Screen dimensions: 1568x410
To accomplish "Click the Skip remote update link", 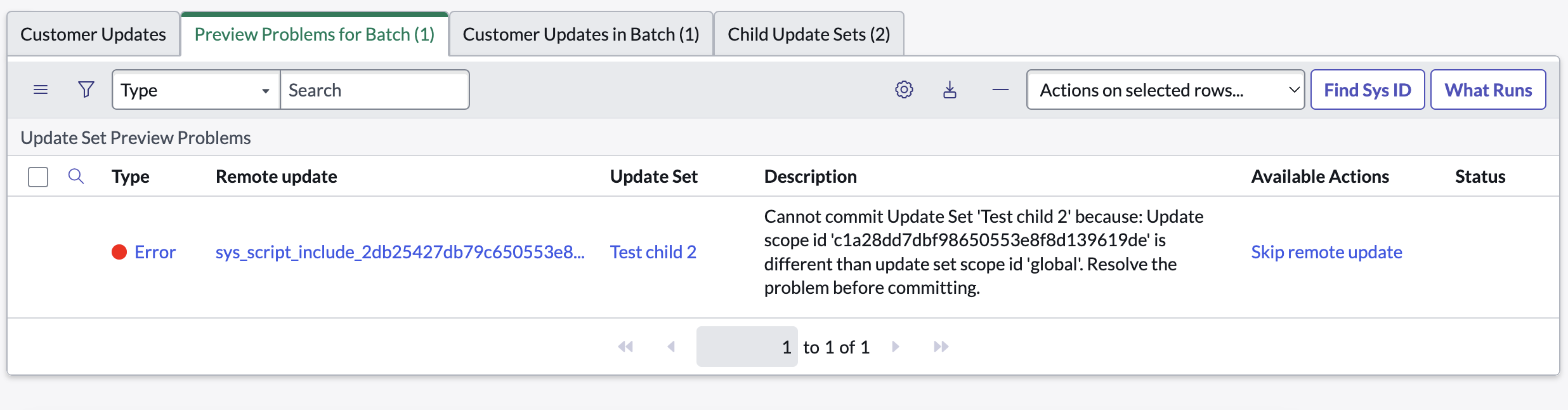I will [x=1326, y=252].
